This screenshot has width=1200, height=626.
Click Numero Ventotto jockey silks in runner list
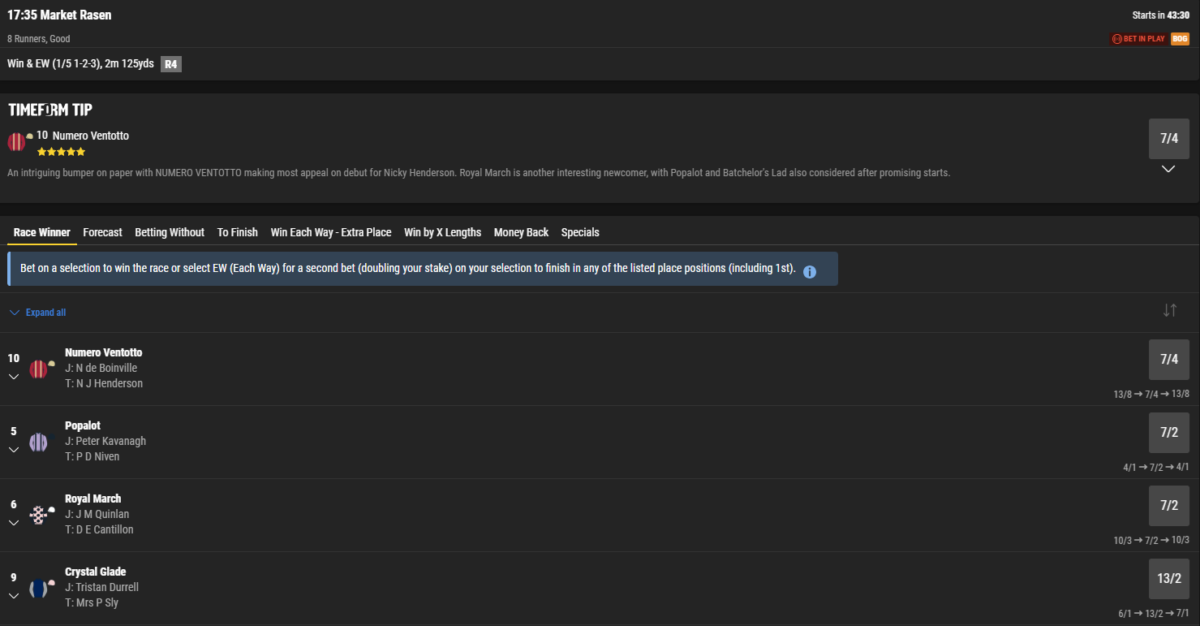pos(39,368)
